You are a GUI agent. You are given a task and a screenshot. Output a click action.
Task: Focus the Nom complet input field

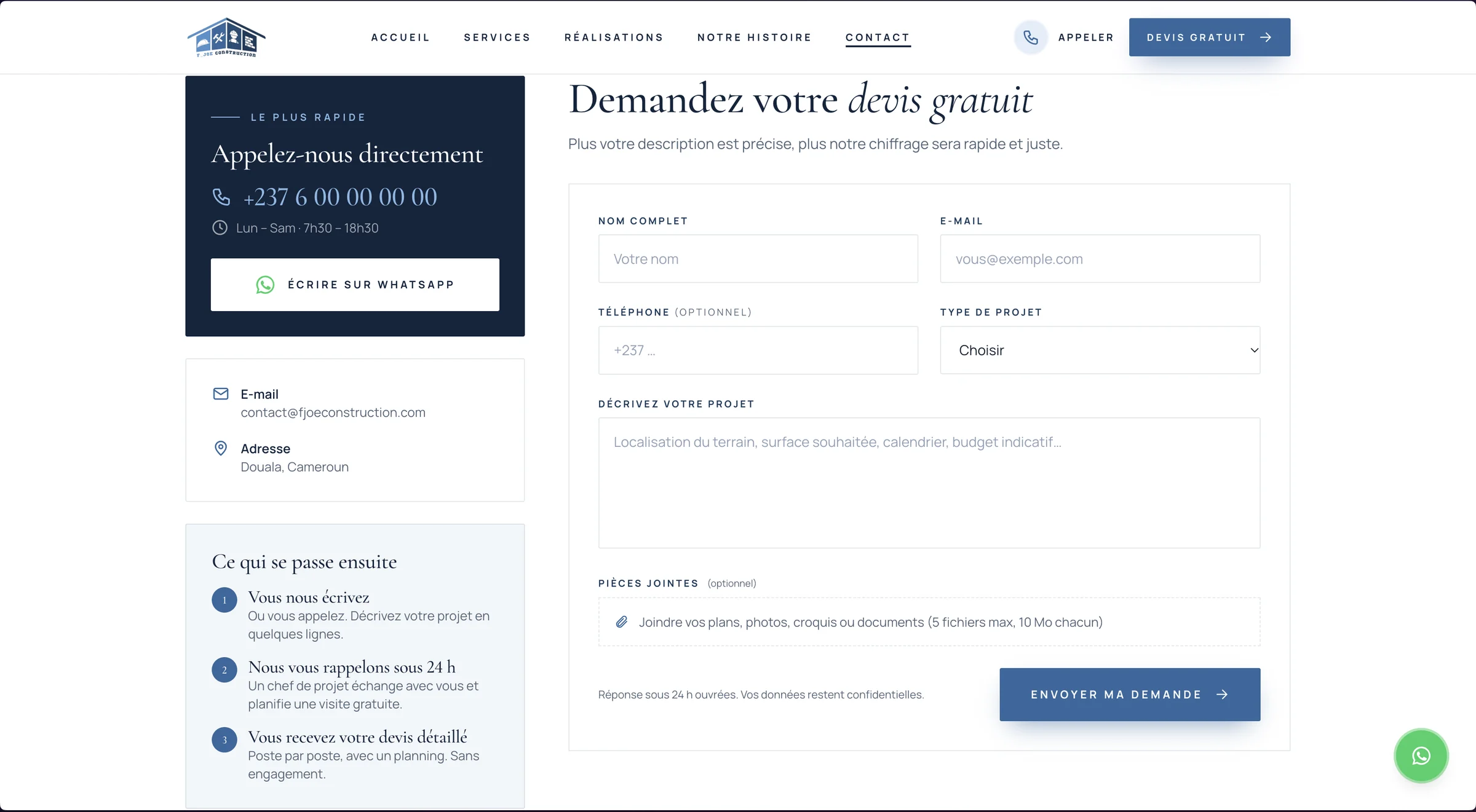(758, 259)
